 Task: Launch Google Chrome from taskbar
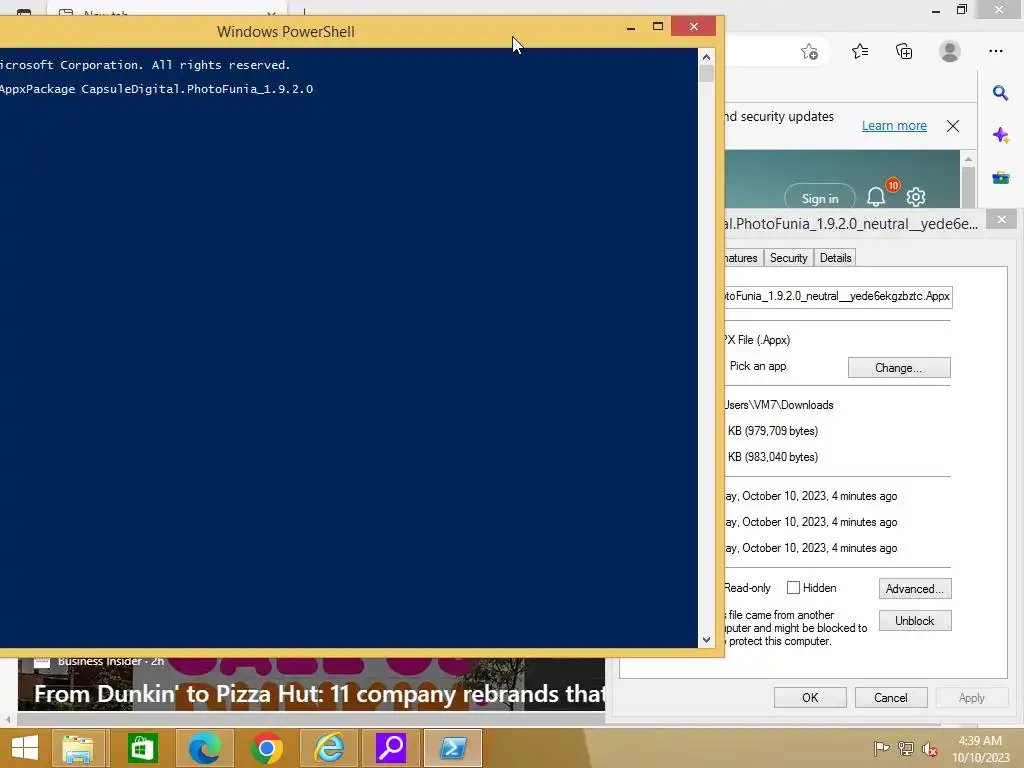click(x=266, y=748)
